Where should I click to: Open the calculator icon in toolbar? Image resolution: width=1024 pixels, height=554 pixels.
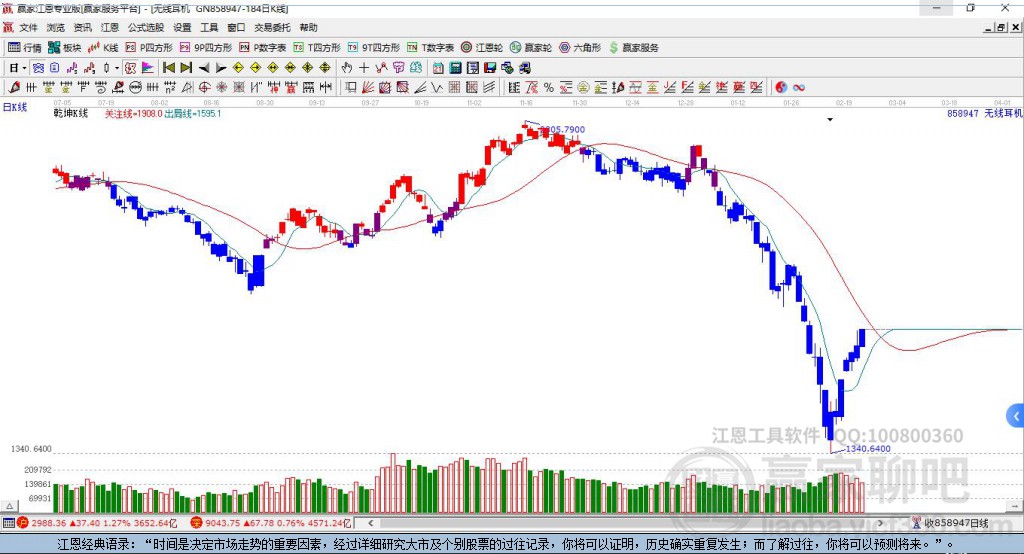point(455,67)
